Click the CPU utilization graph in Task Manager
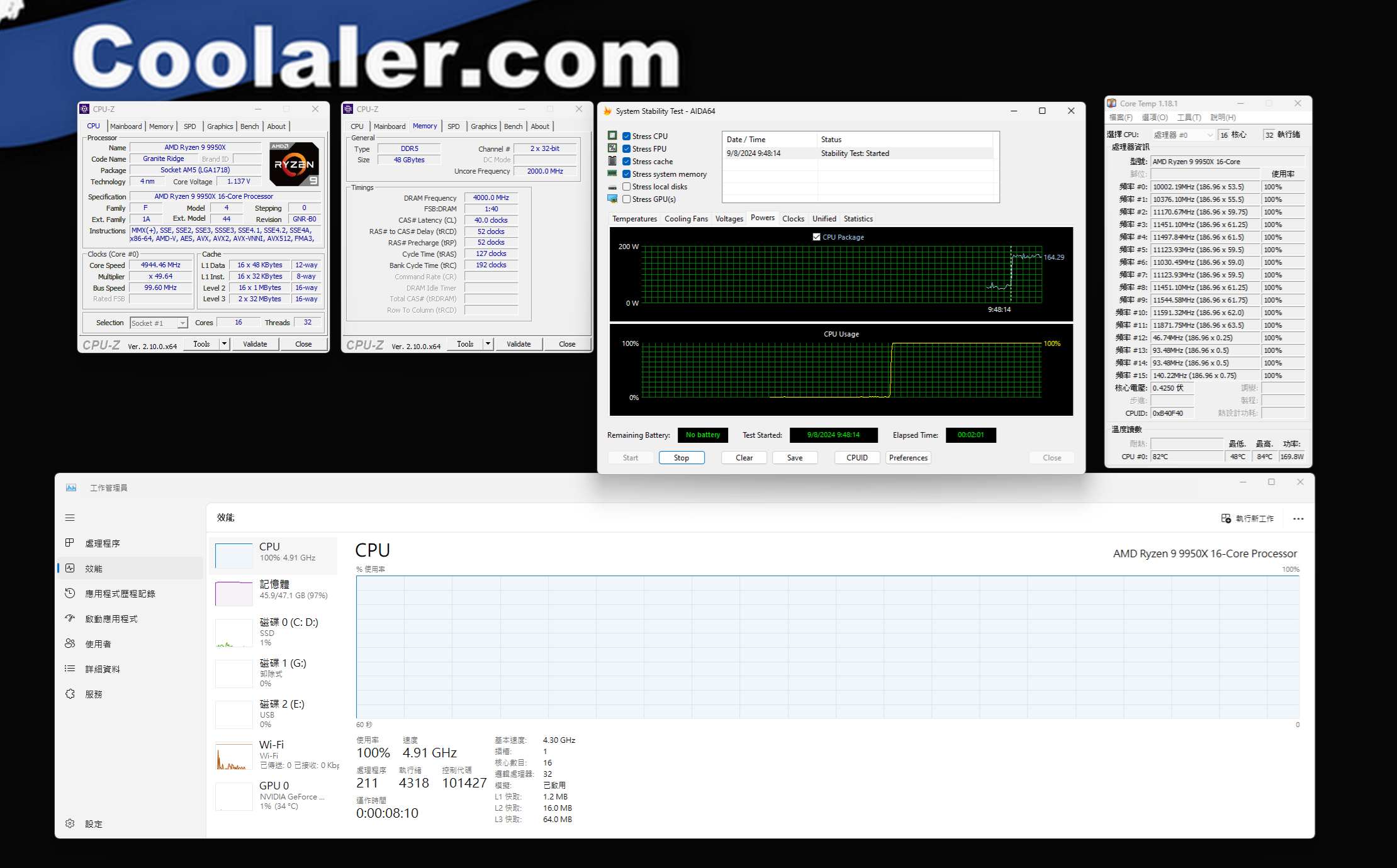Screen dimensions: 1397x868 tap(827, 647)
